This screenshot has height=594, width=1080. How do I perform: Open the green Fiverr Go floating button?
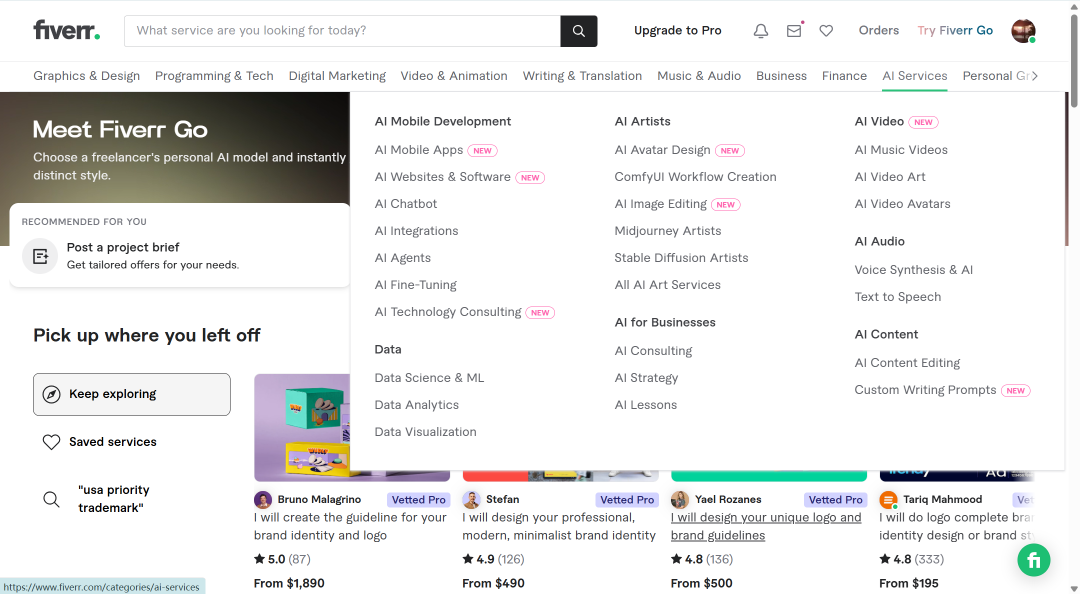coord(1034,560)
